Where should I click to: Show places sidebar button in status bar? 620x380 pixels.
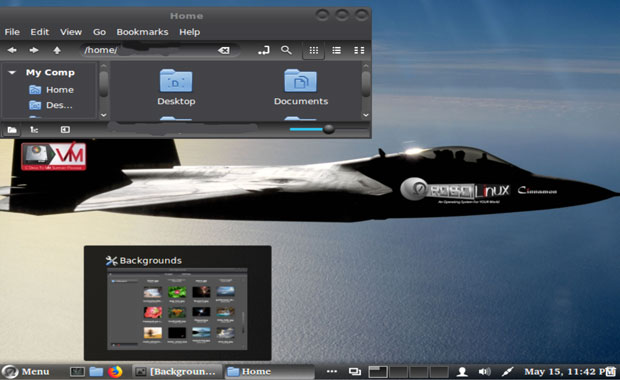coord(12,130)
